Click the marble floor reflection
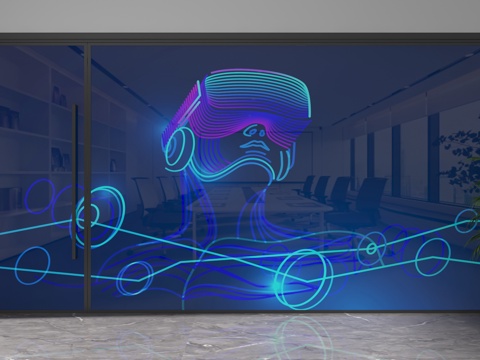The height and width of the screenshot is (360, 480). pyautogui.click(x=240, y=337)
